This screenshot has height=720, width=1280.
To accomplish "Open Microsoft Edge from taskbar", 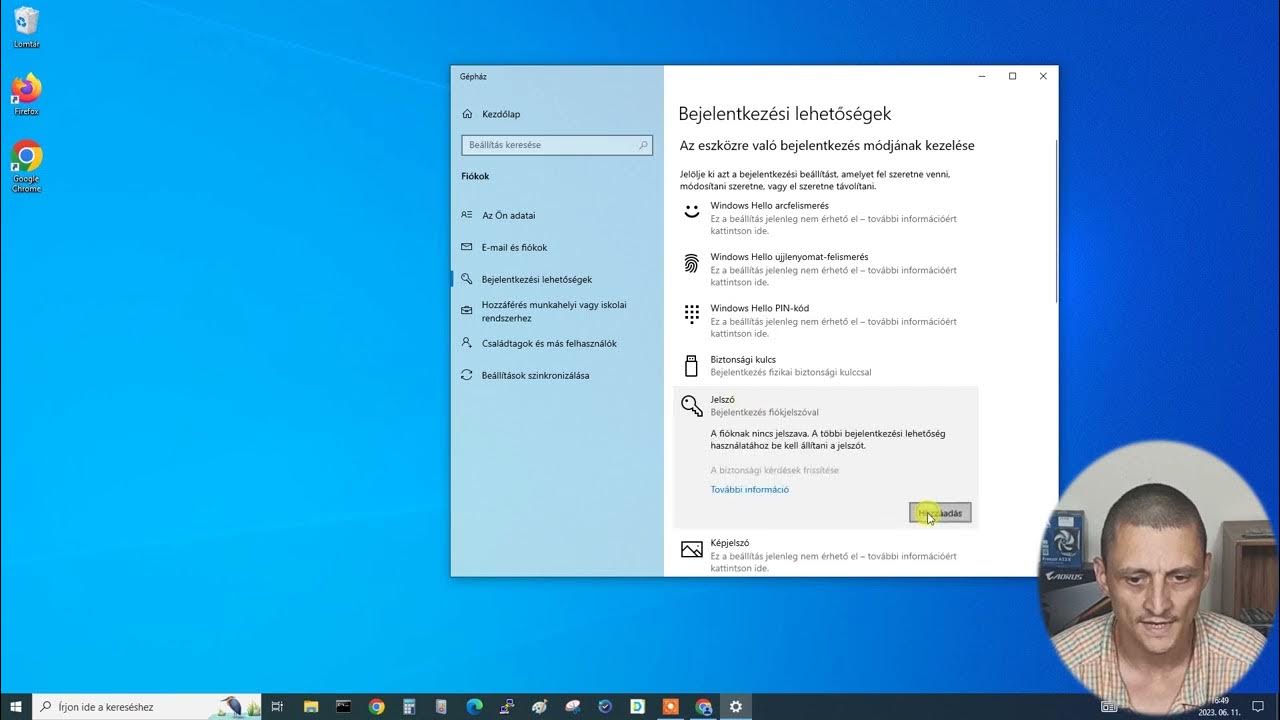I will coord(474,706).
